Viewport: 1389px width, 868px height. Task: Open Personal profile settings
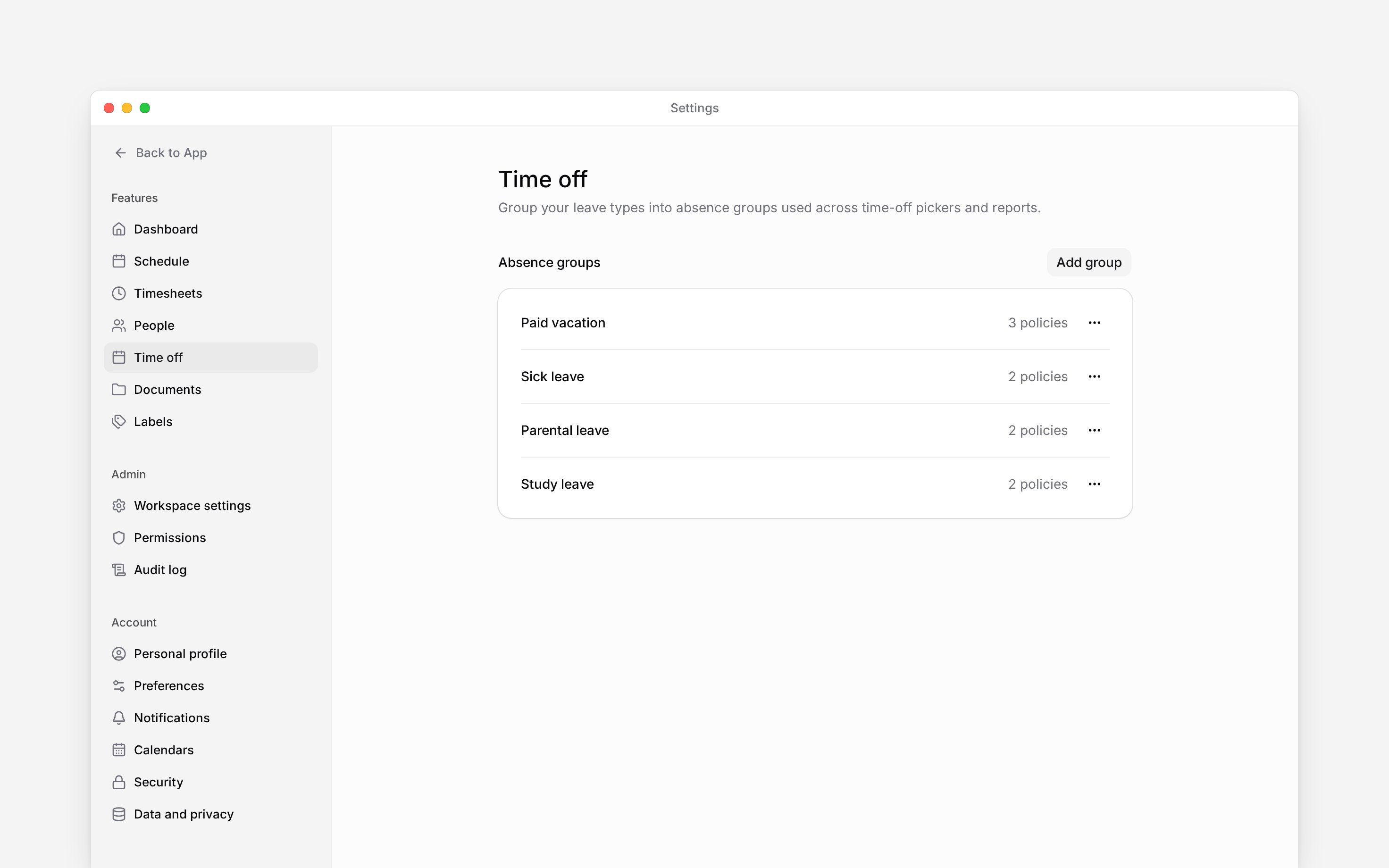210,654
